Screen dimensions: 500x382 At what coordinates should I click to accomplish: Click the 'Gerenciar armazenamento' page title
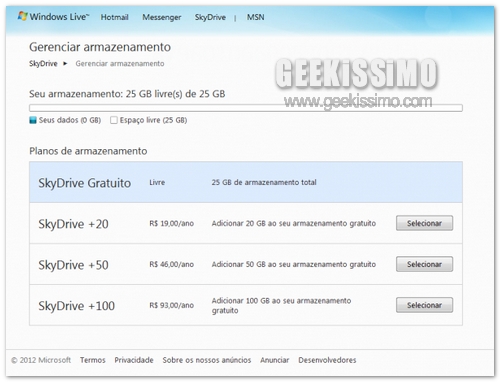100,47
